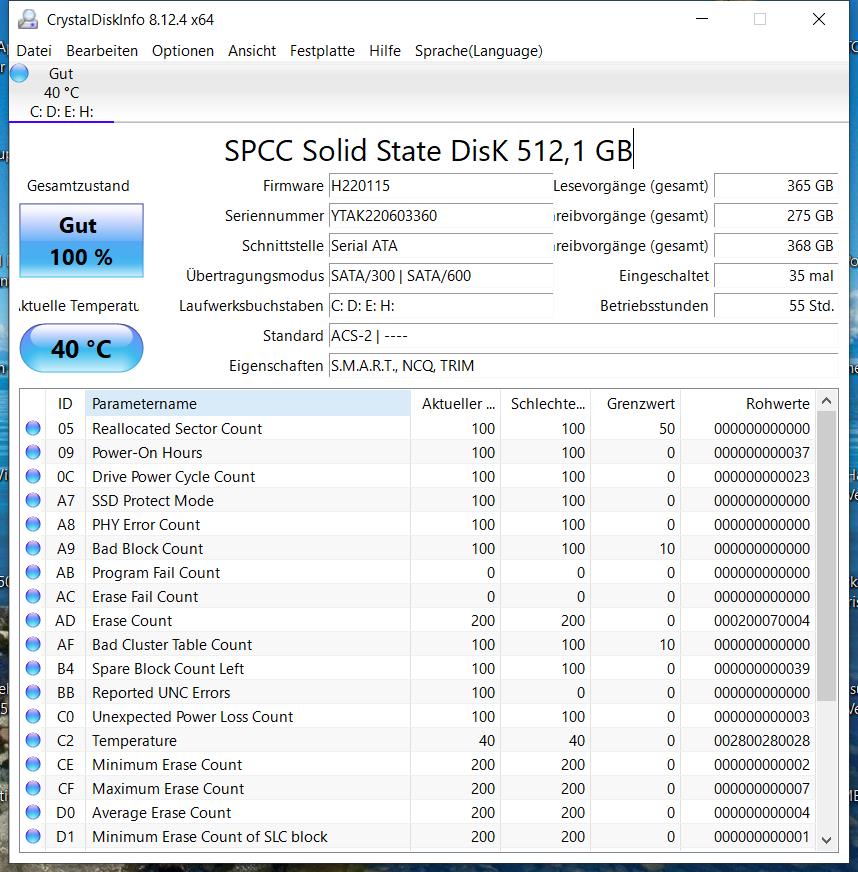Click the Betriebsstunden value 55 Std.
Image resolution: width=858 pixels, height=872 pixels.
[x=776, y=306]
